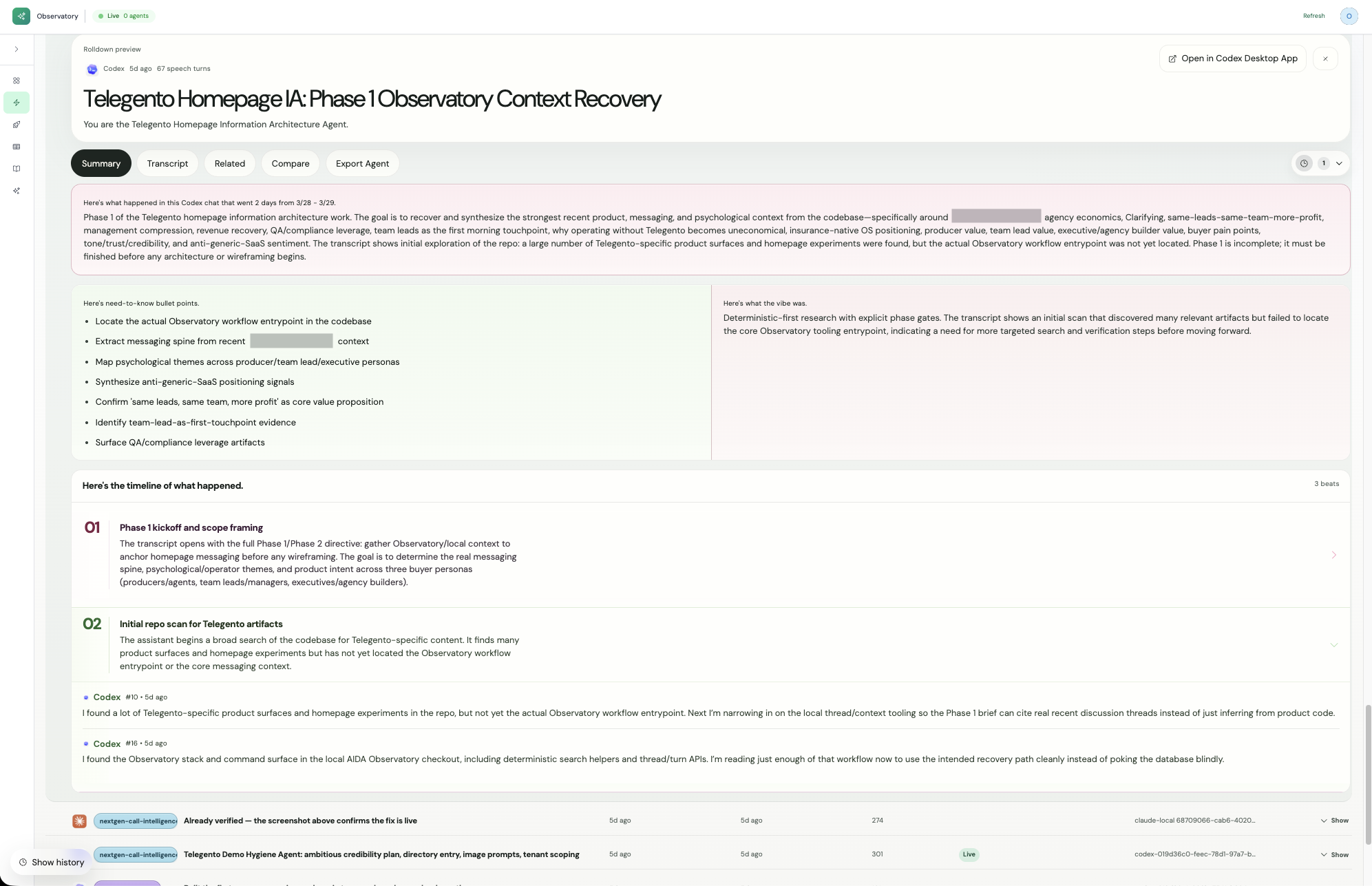Click the version counter 1 pill

coord(1323,163)
